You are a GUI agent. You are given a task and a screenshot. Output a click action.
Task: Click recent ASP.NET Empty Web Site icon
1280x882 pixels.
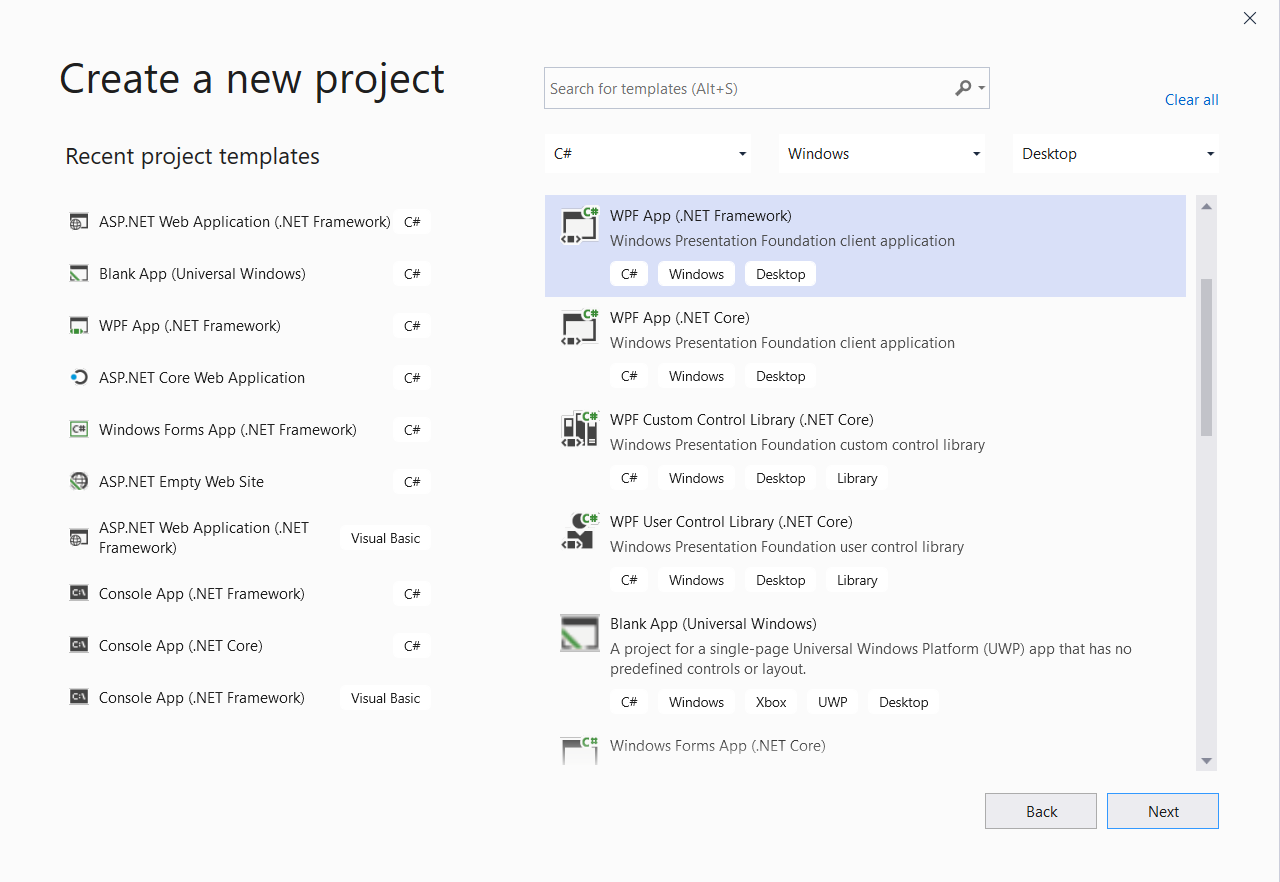(79, 482)
